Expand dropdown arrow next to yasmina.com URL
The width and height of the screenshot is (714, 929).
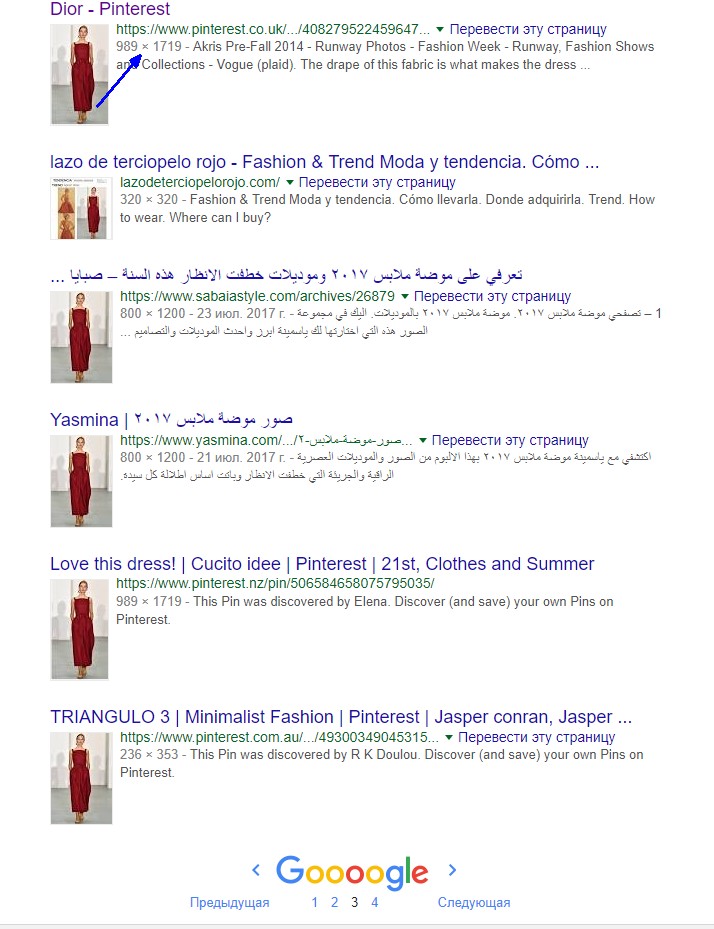pos(422,440)
